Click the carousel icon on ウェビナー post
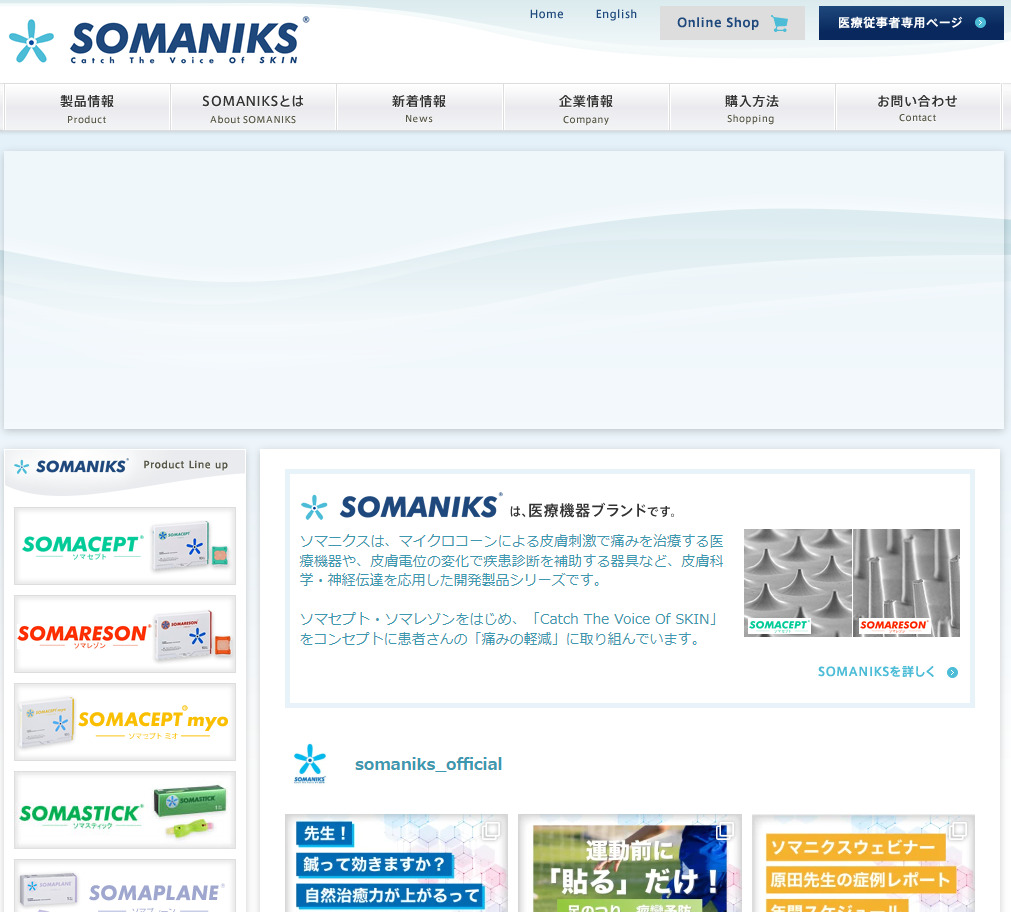Screen dimensions: 1011x912 point(958,831)
